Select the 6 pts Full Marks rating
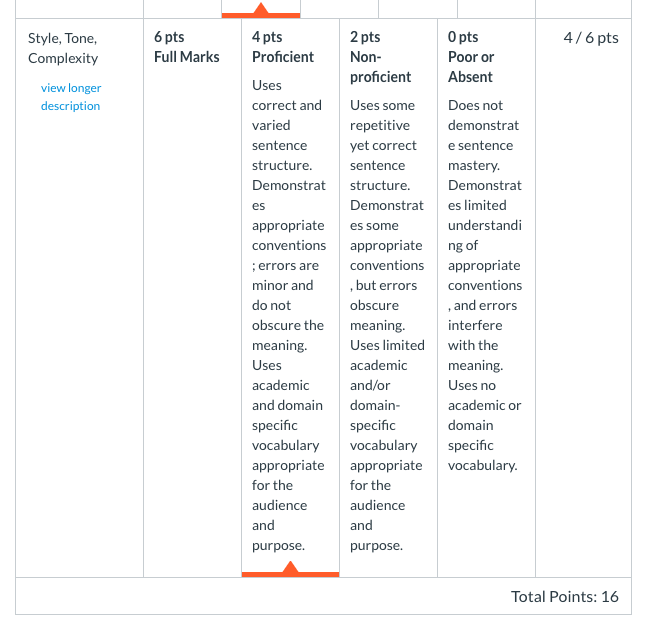The height and width of the screenshot is (626, 646). tap(192, 298)
